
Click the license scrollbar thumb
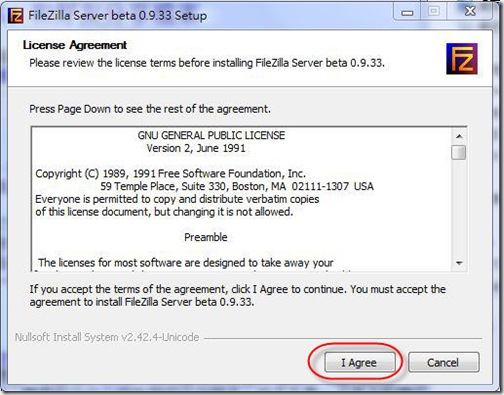click(x=459, y=153)
